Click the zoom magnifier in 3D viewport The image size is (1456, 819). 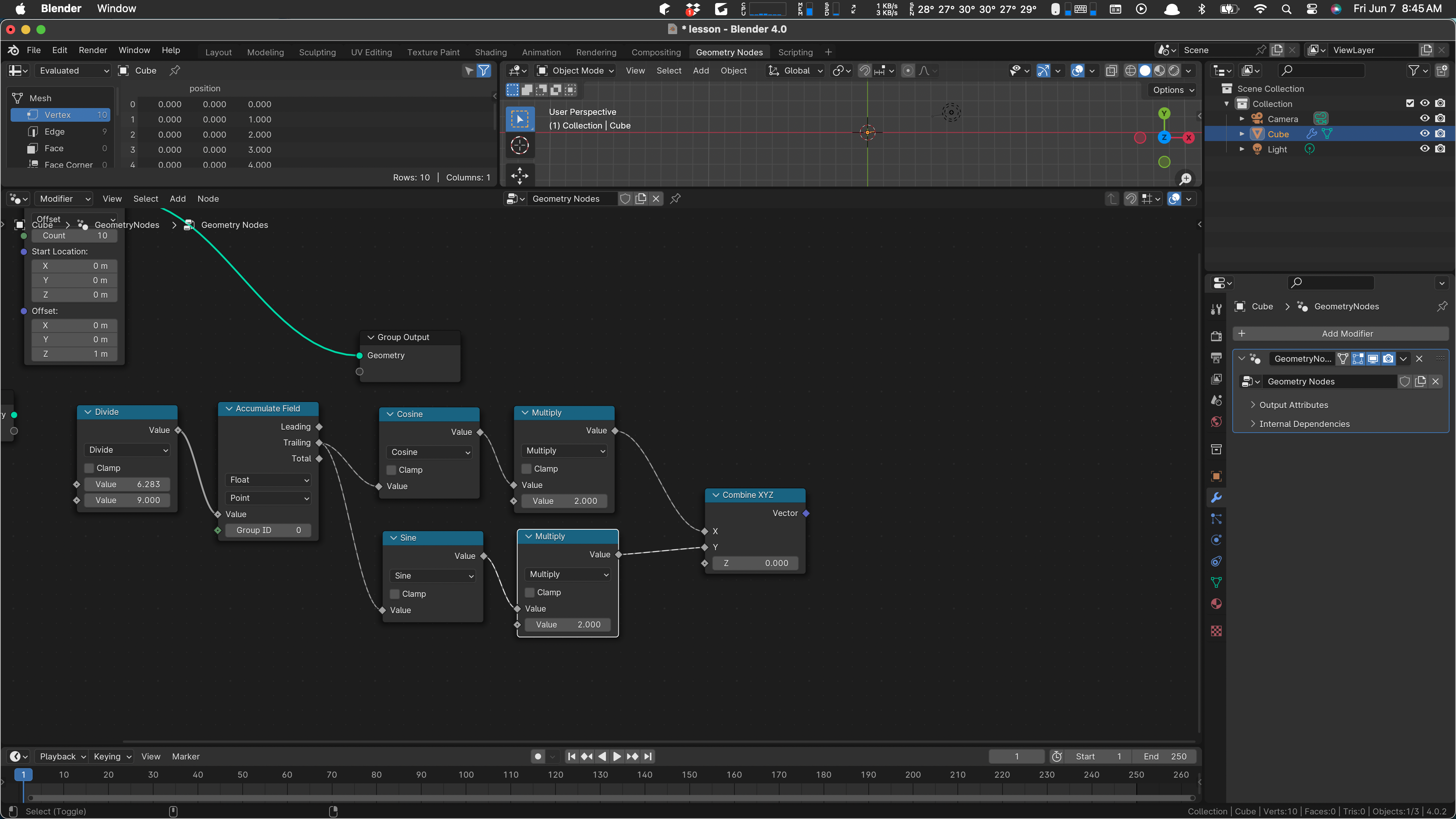tap(1185, 179)
